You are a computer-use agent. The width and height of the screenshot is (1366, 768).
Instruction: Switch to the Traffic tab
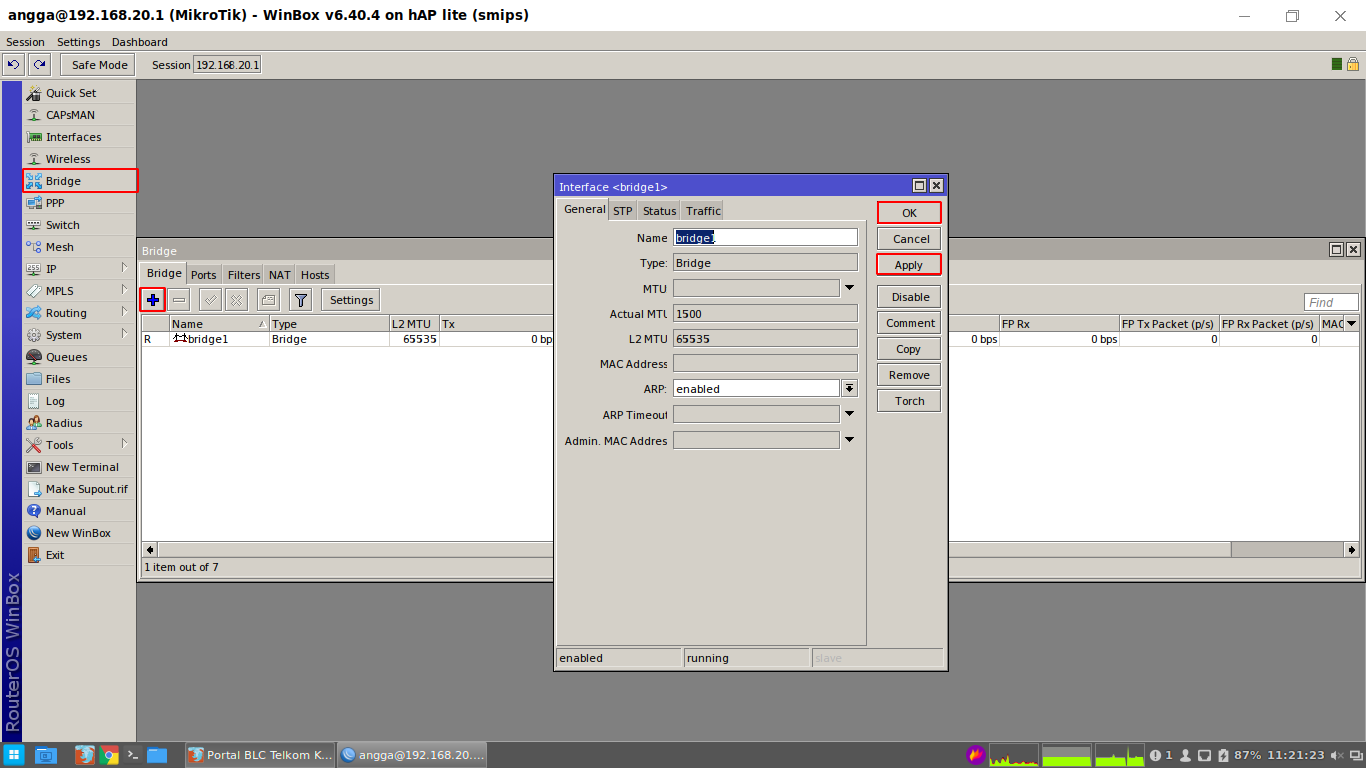[703, 211]
